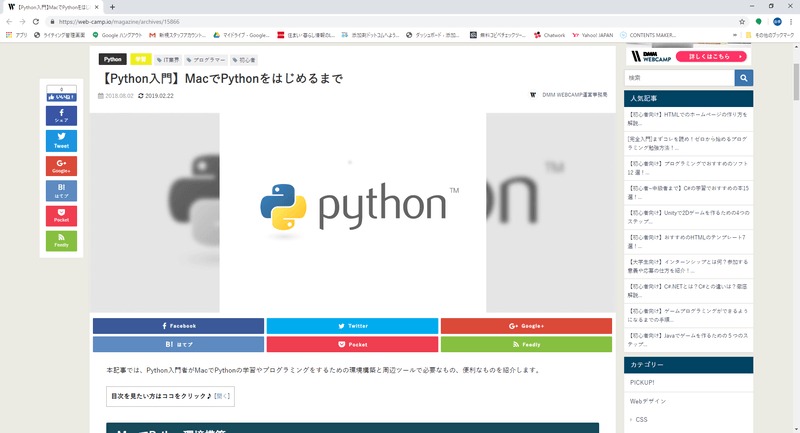Open the Webデザイン category

click(648, 401)
